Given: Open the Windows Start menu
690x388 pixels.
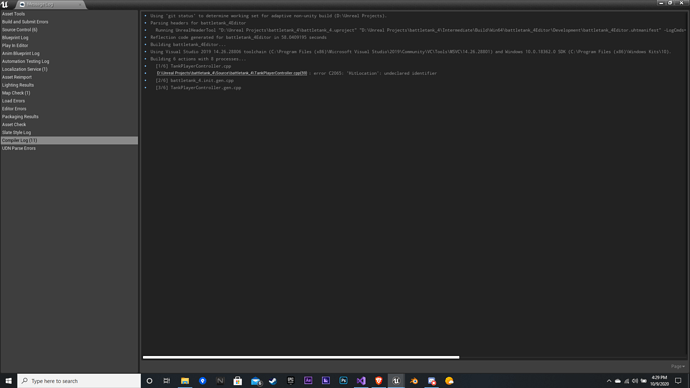Looking at the screenshot, I should pos(8,381).
